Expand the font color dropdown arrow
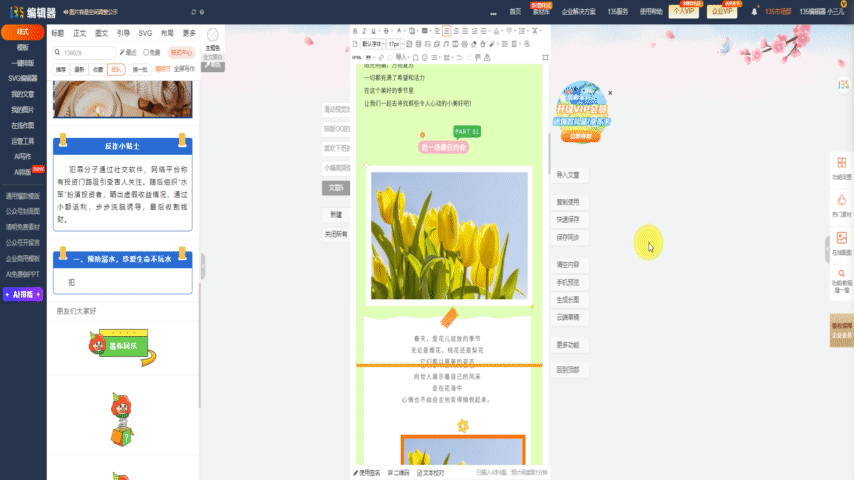 405,31
